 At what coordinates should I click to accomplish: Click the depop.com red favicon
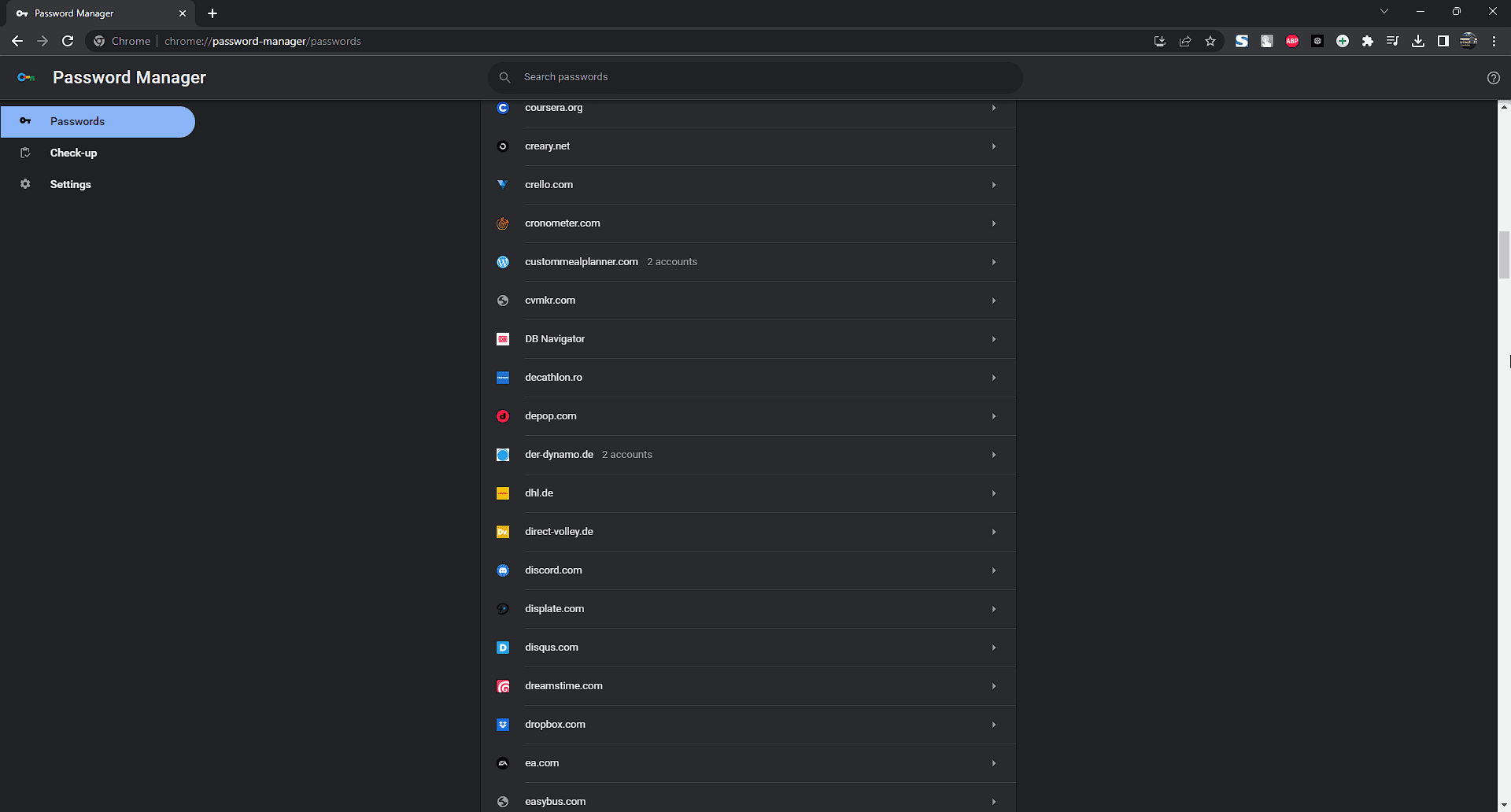click(503, 416)
